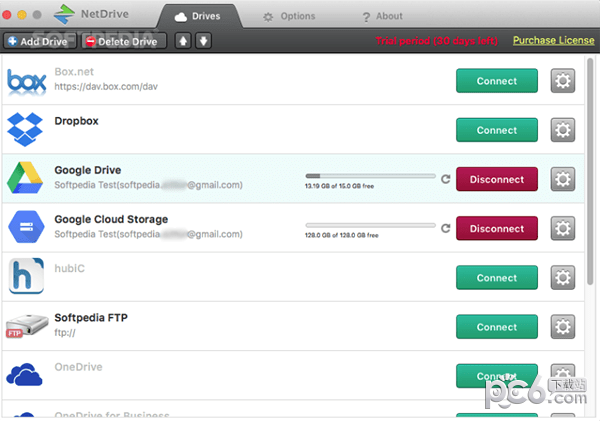This screenshot has width=600, height=421.
Task: Select the Google Cloud Storage hexagon icon
Action: pos(26,227)
